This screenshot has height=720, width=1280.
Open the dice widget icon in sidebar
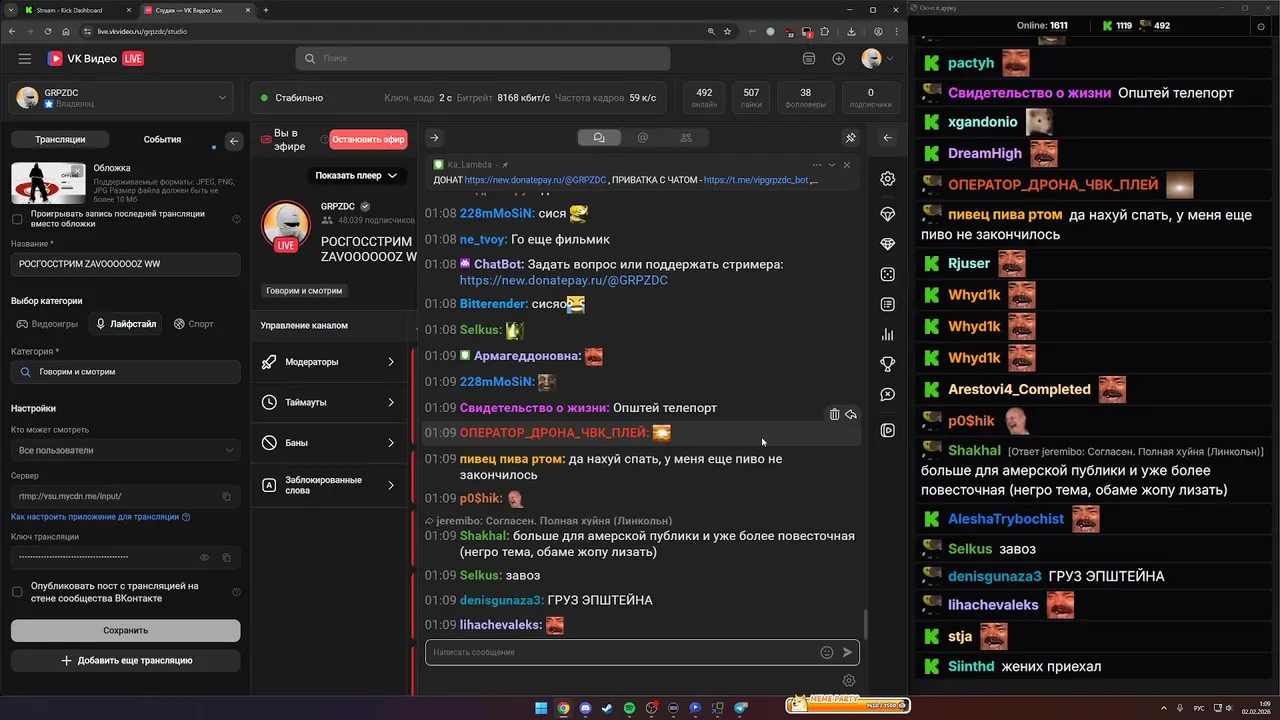click(x=887, y=274)
